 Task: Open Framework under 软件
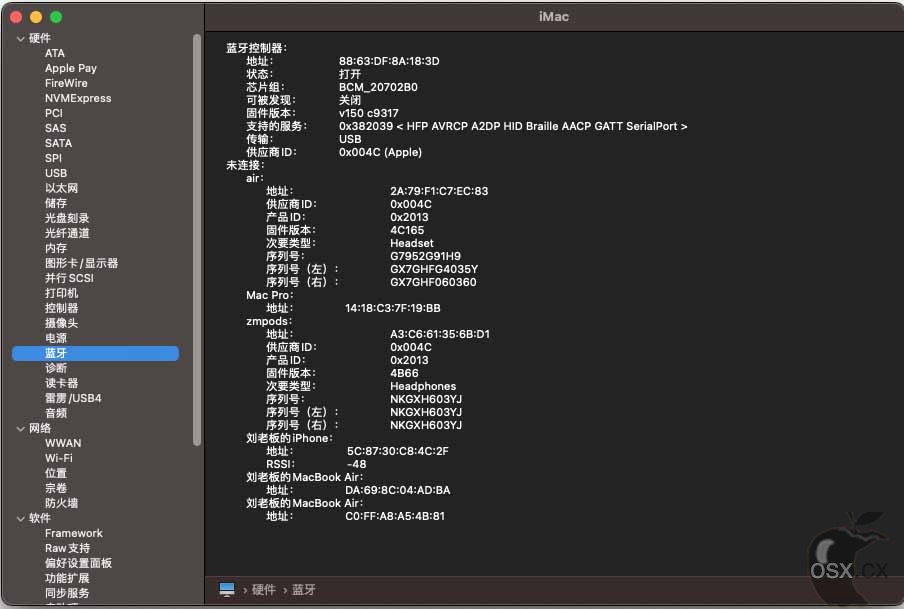(74, 533)
